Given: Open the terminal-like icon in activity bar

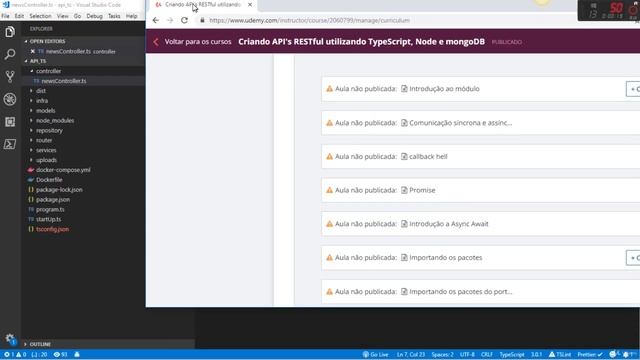Looking at the screenshot, I should click(10, 144).
